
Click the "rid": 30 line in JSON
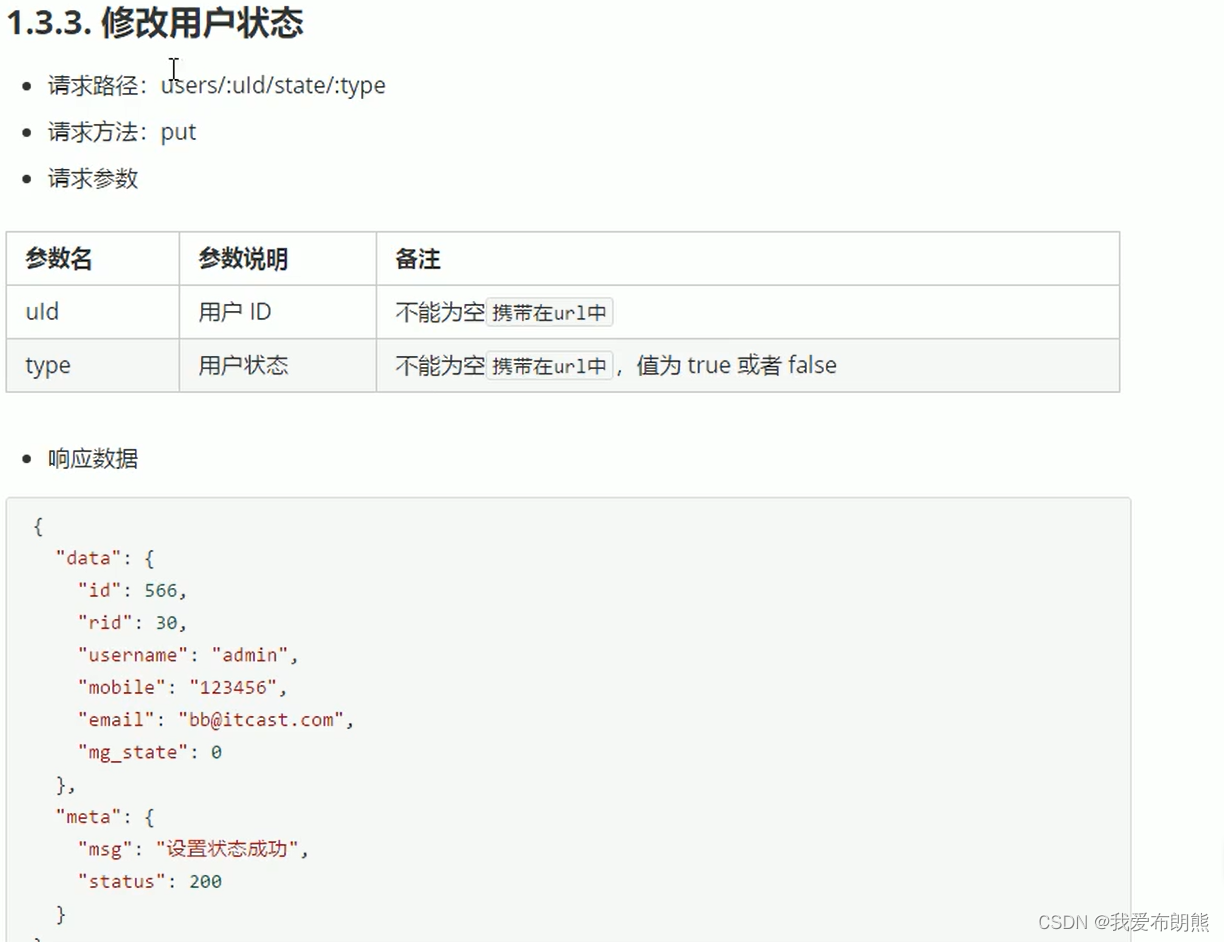(132, 622)
